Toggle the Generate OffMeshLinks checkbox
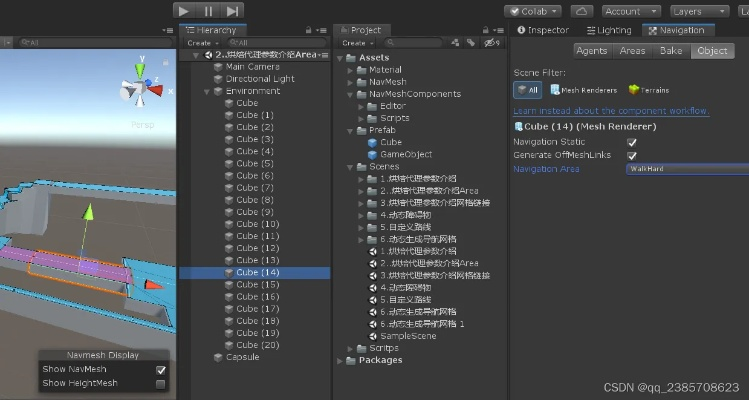This screenshot has height=400, width=749. tap(632, 155)
